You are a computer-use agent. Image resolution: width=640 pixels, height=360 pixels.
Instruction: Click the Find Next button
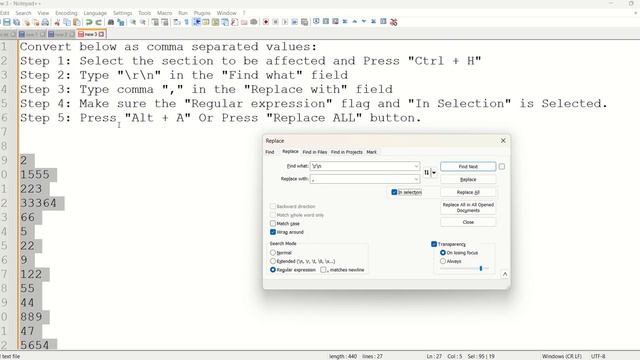click(468, 167)
